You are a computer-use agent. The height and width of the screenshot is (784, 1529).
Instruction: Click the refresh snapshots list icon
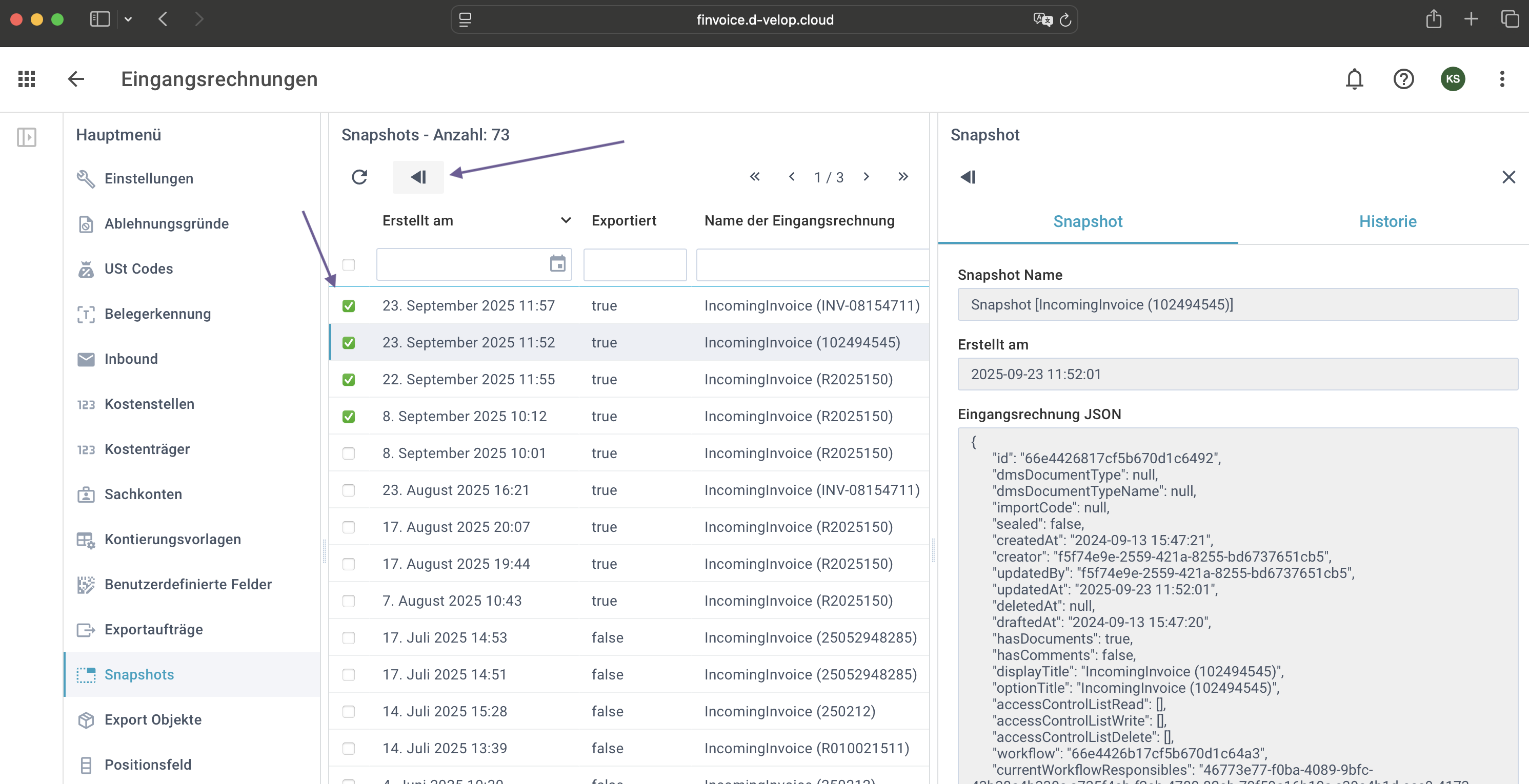pos(359,177)
